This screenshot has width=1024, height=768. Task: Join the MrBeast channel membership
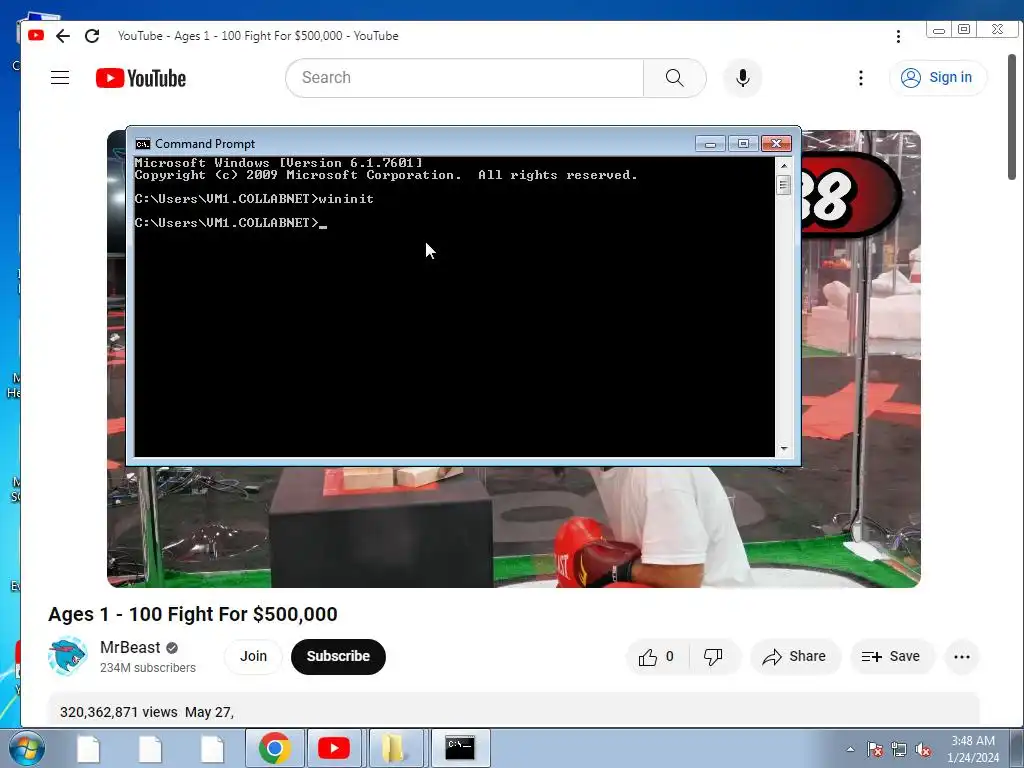pos(253,656)
